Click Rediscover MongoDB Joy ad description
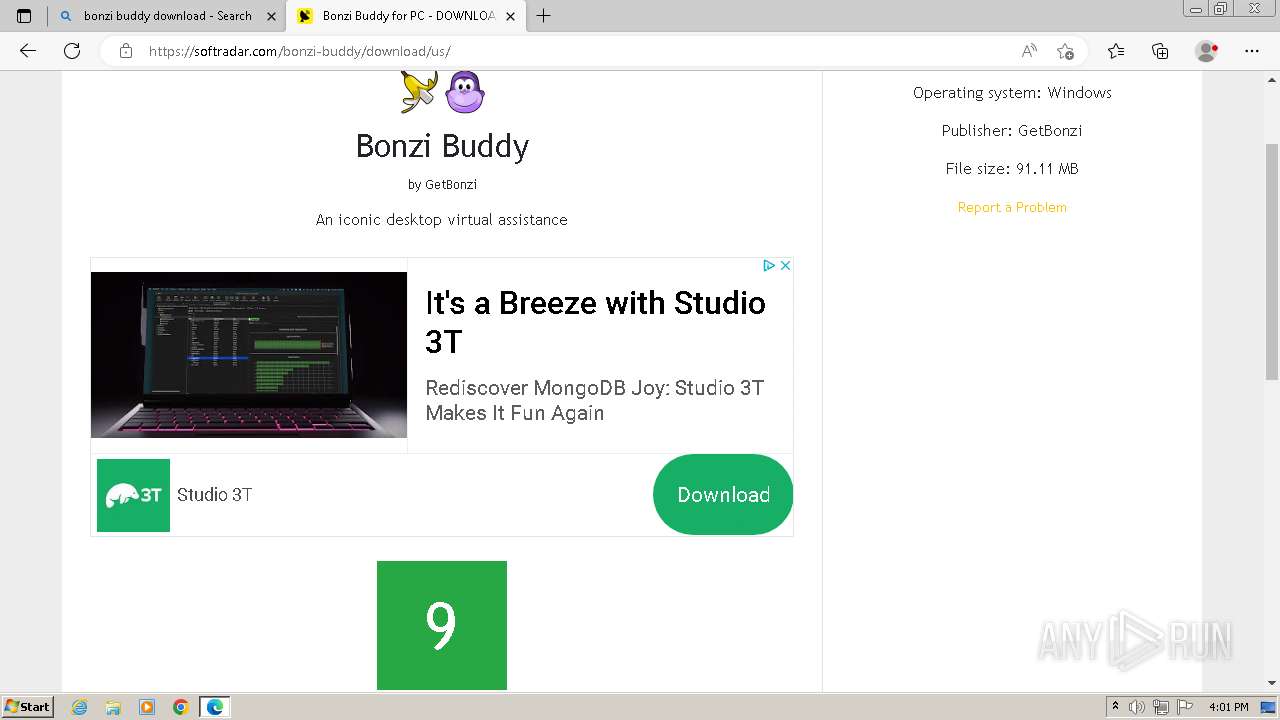The width and height of the screenshot is (1280, 720). click(594, 400)
